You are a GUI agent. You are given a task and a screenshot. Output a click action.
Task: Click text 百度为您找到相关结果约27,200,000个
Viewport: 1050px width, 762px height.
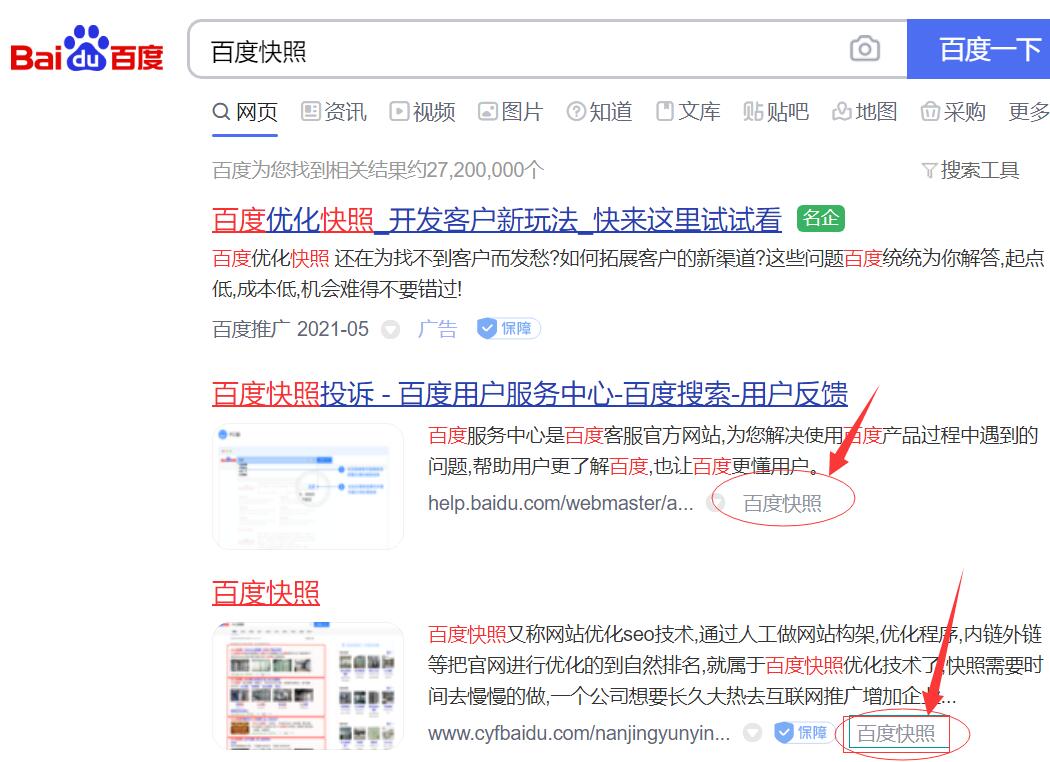(x=378, y=170)
